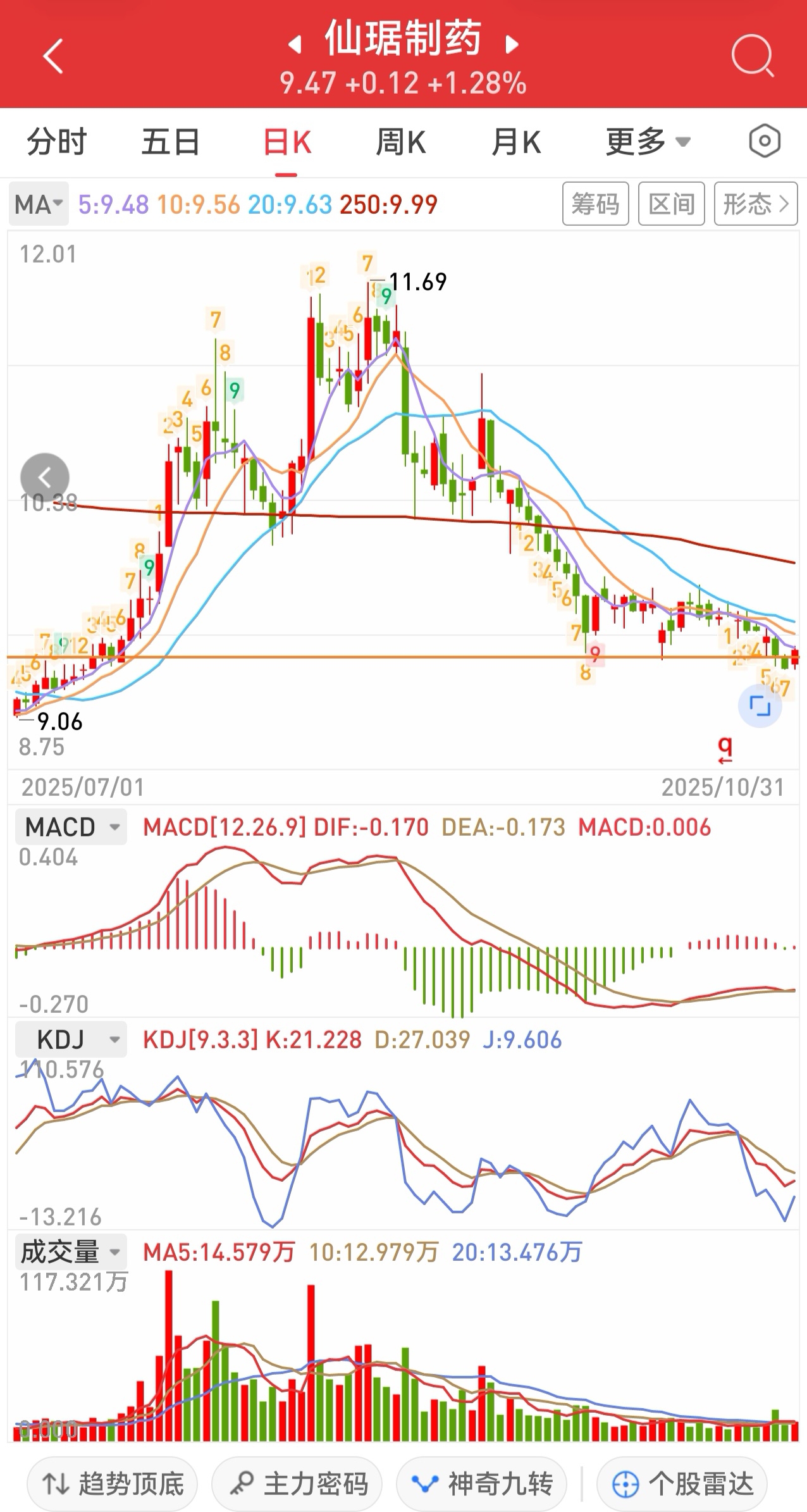
Task: Tap the DIF:-0.170 value
Action: (x=371, y=827)
